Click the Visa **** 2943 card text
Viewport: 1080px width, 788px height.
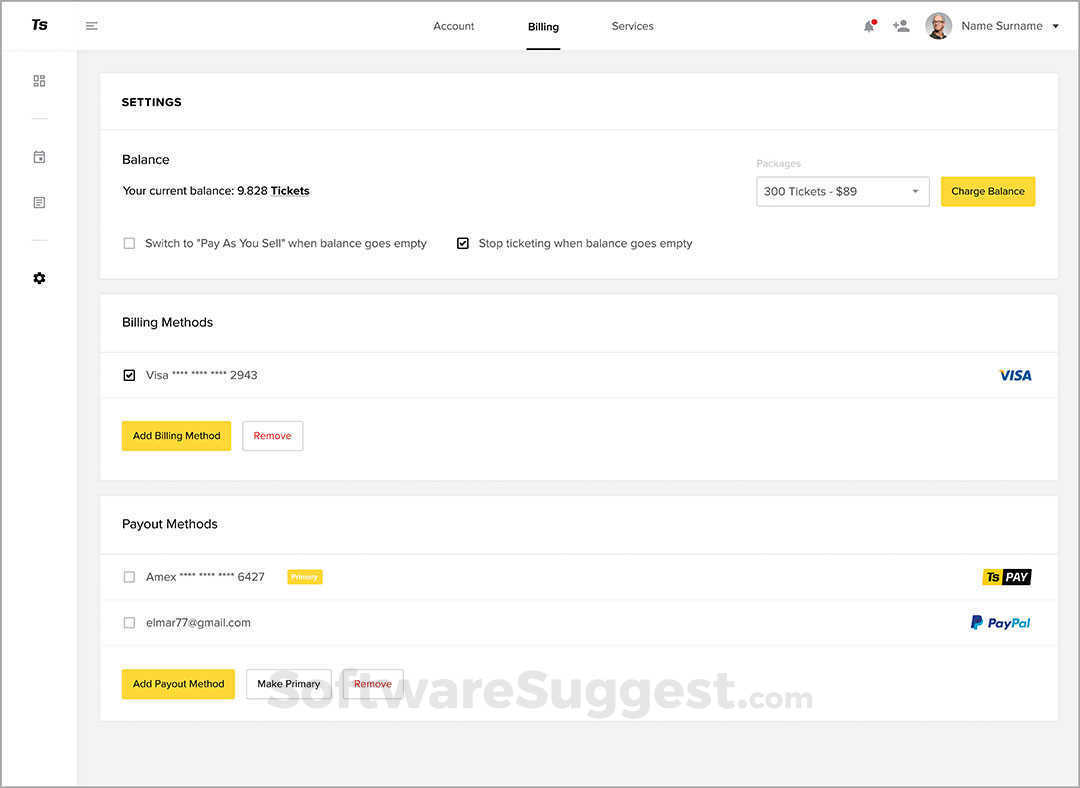(201, 375)
